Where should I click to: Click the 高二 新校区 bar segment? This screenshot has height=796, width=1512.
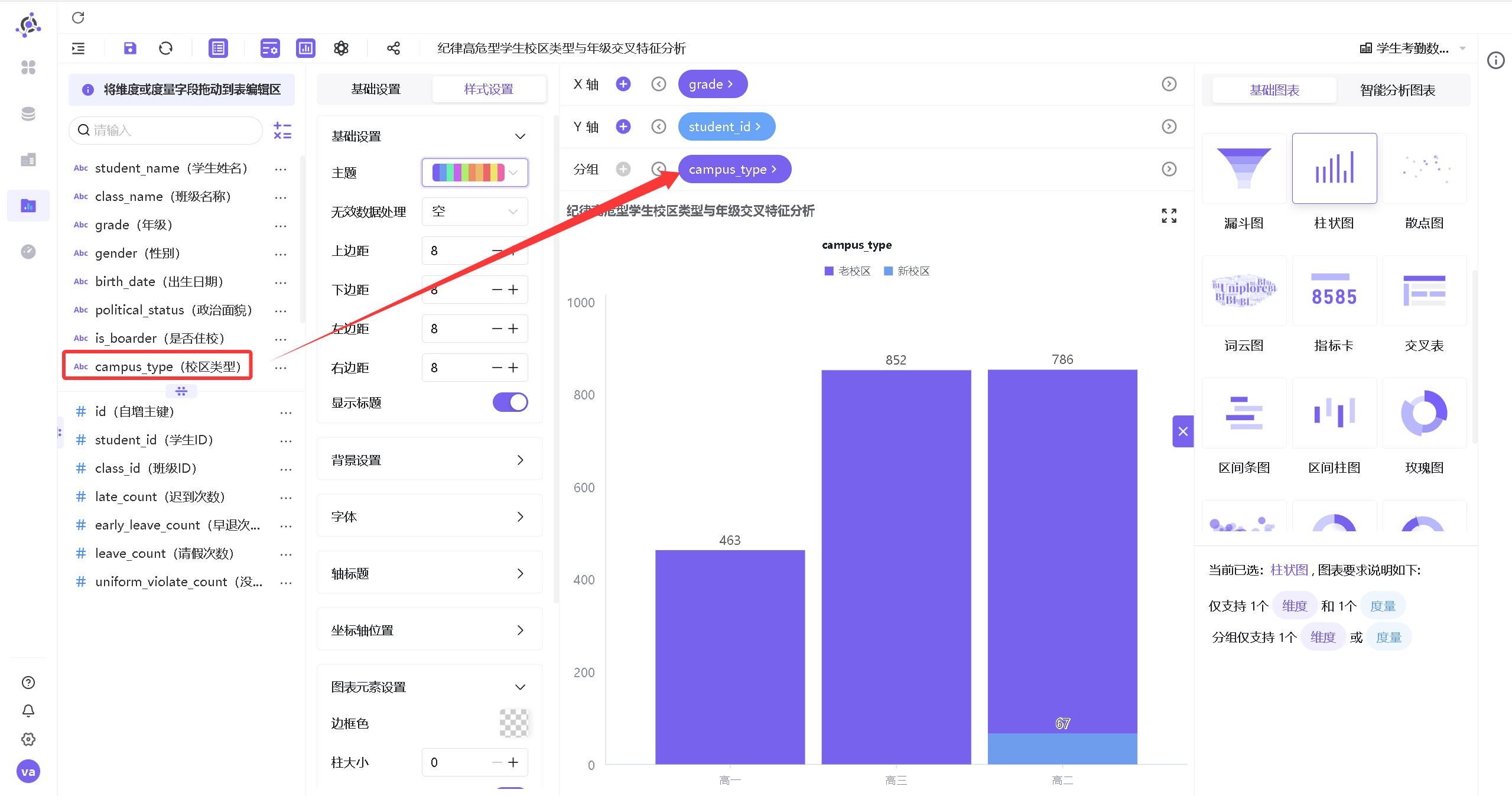pyautogui.click(x=1062, y=748)
